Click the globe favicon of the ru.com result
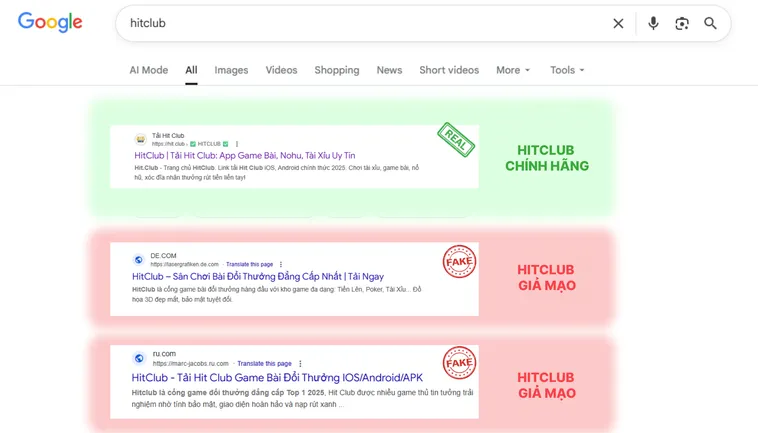This screenshot has width=758, height=433. click(139, 358)
